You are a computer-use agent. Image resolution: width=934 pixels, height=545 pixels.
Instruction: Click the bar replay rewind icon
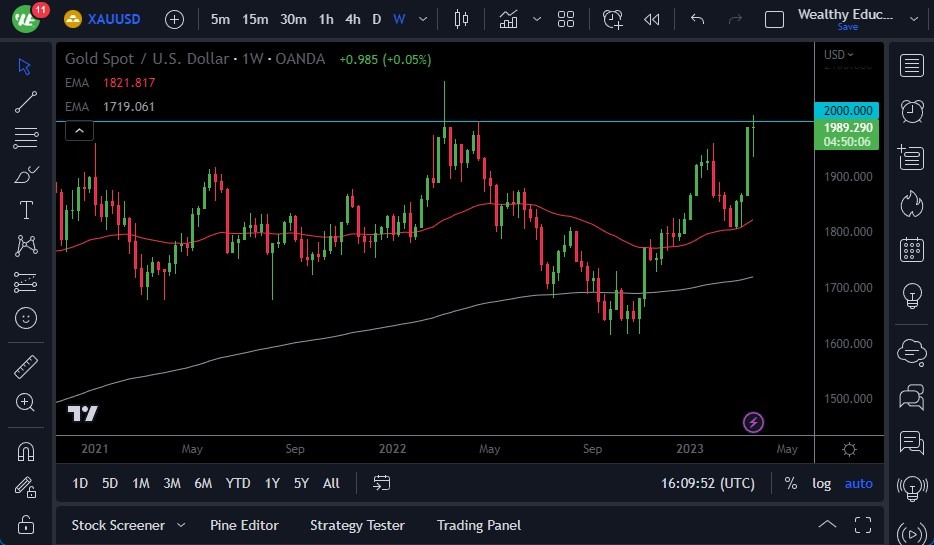(x=652, y=19)
